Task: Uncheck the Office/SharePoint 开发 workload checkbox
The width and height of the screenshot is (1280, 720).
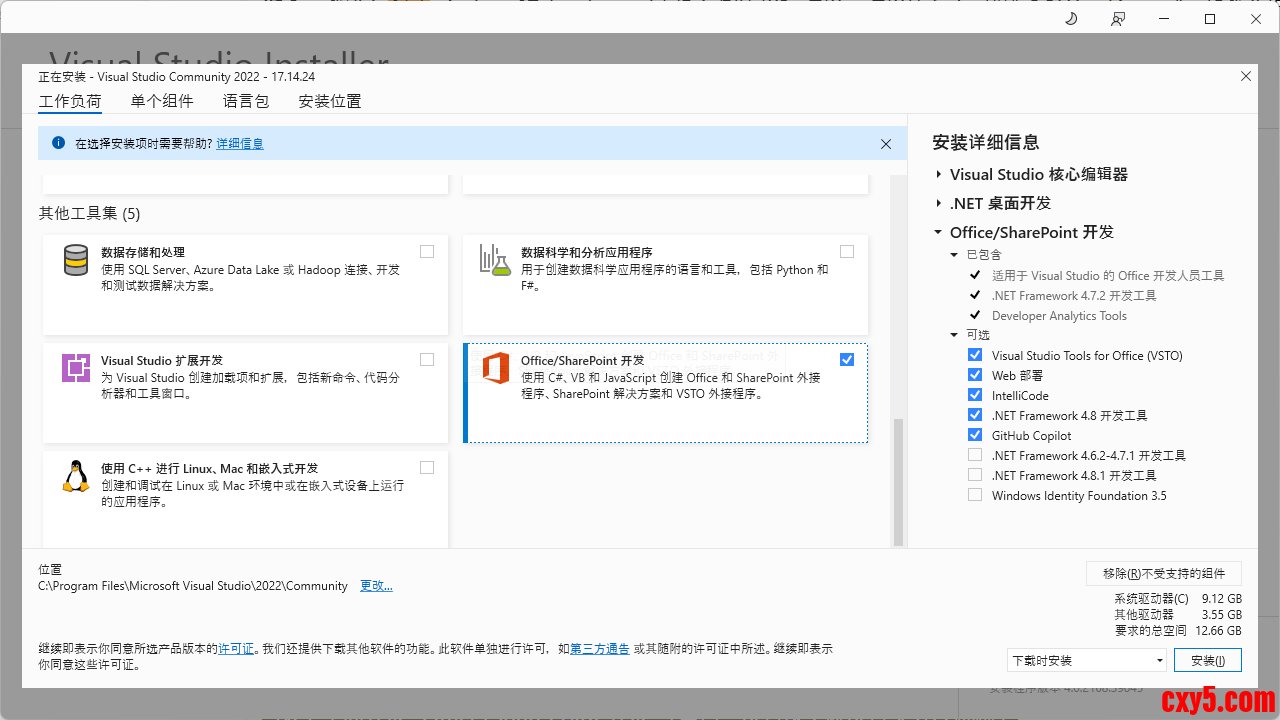Action: 847,360
